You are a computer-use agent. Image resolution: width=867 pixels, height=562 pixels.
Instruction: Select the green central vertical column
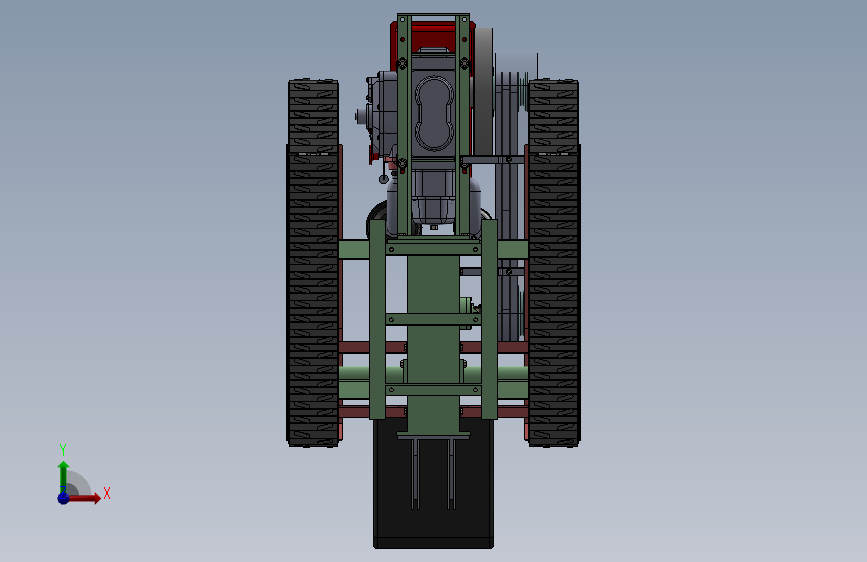[x=433, y=344]
